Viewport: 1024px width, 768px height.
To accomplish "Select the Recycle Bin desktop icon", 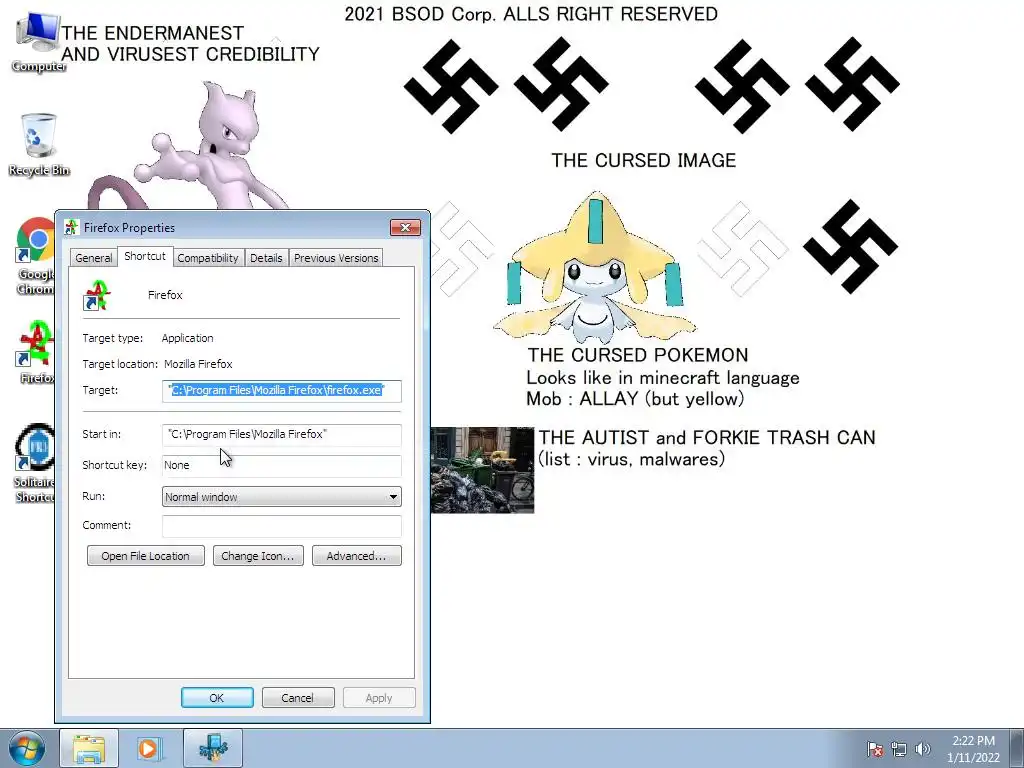I will click(x=39, y=144).
